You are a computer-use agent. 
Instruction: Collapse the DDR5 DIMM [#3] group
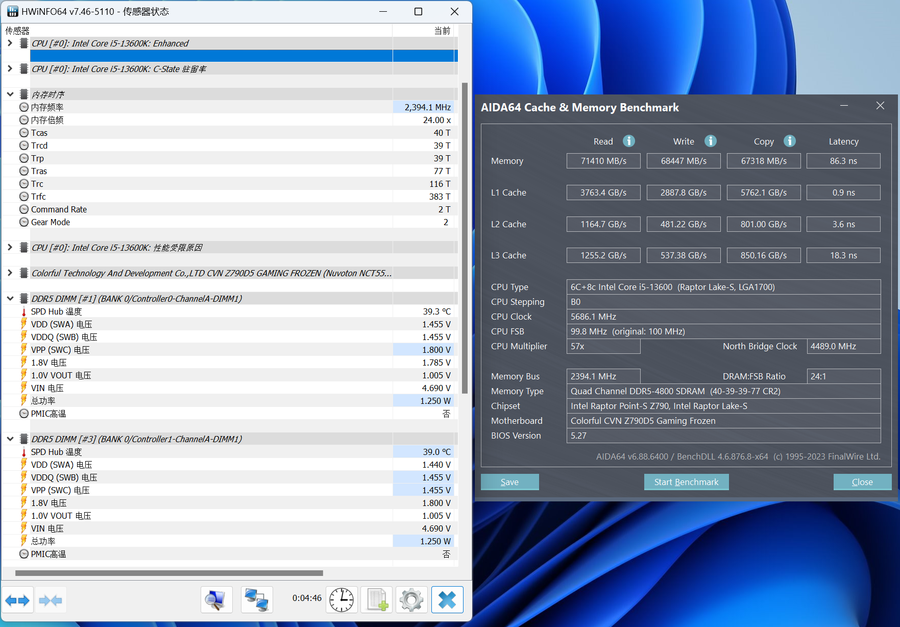(10, 439)
